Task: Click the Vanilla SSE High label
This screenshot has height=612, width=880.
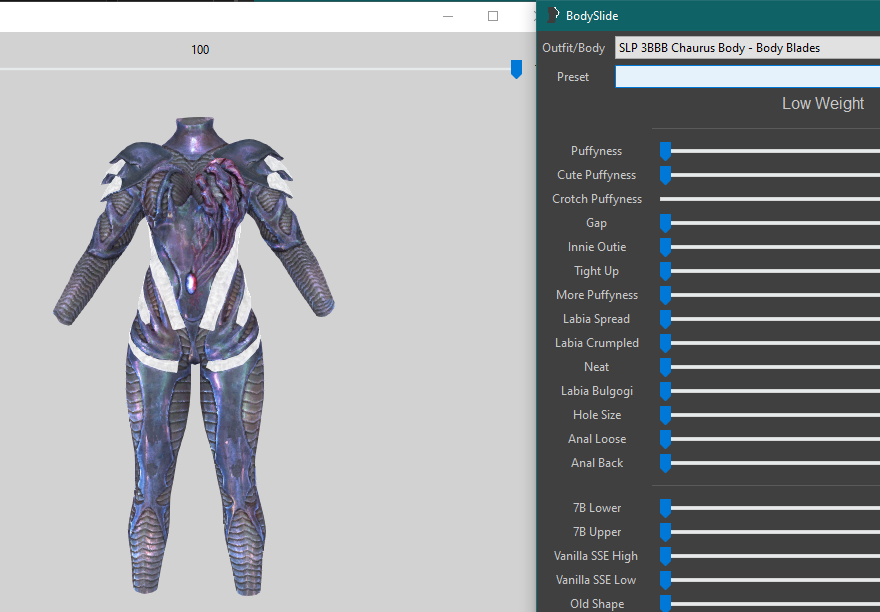Action: tap(595, 556)
